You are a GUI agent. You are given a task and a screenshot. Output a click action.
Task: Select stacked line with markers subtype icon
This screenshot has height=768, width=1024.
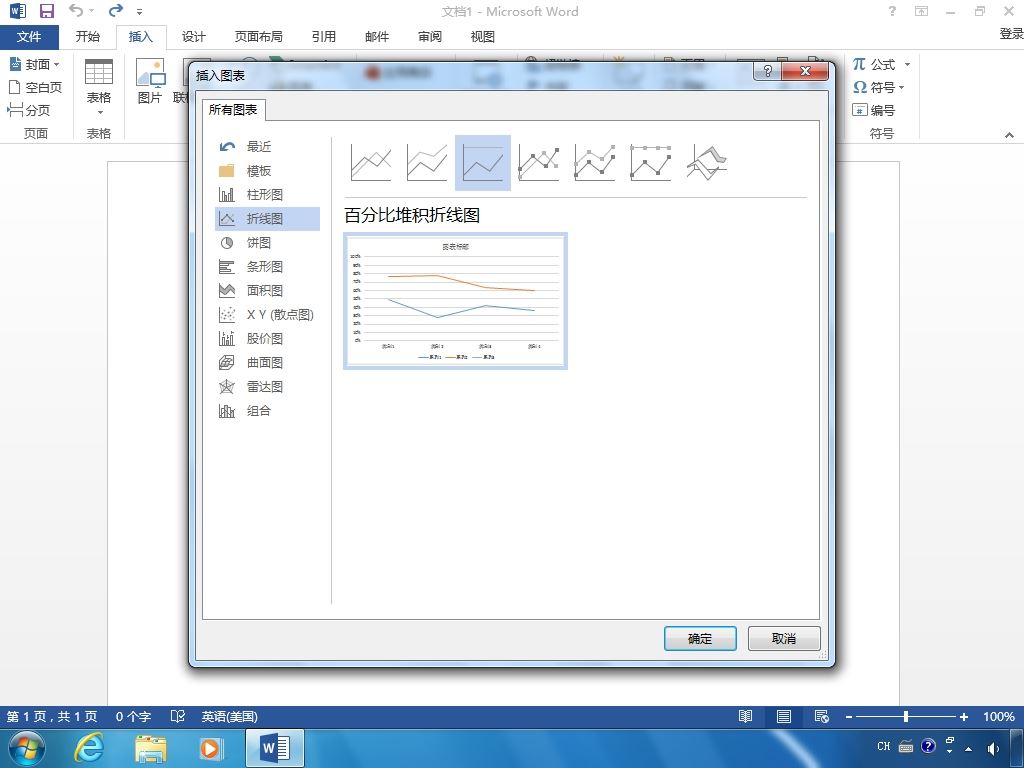(x=594, y=163)
